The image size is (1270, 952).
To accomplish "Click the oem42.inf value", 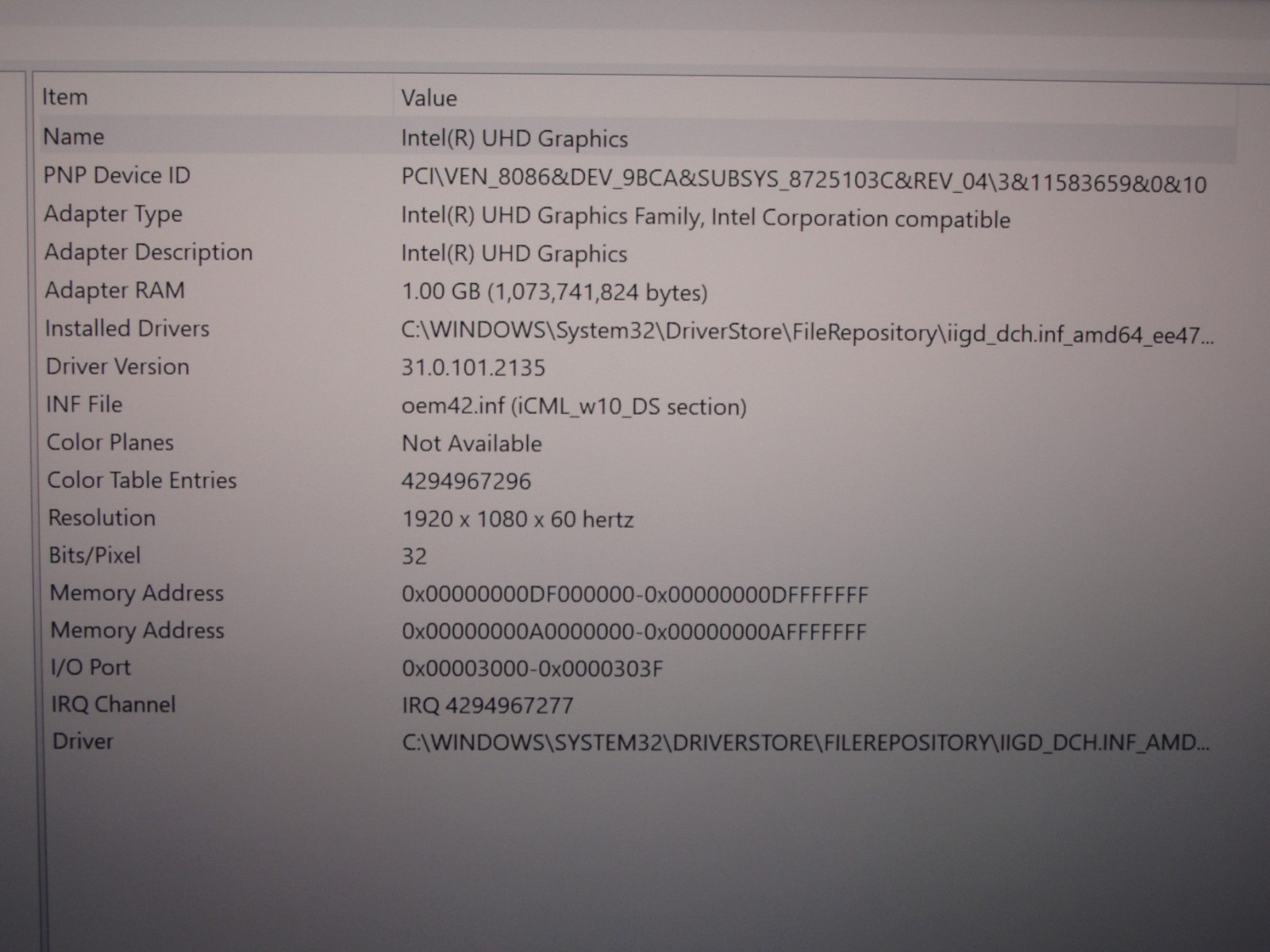I will click(574, 407).
